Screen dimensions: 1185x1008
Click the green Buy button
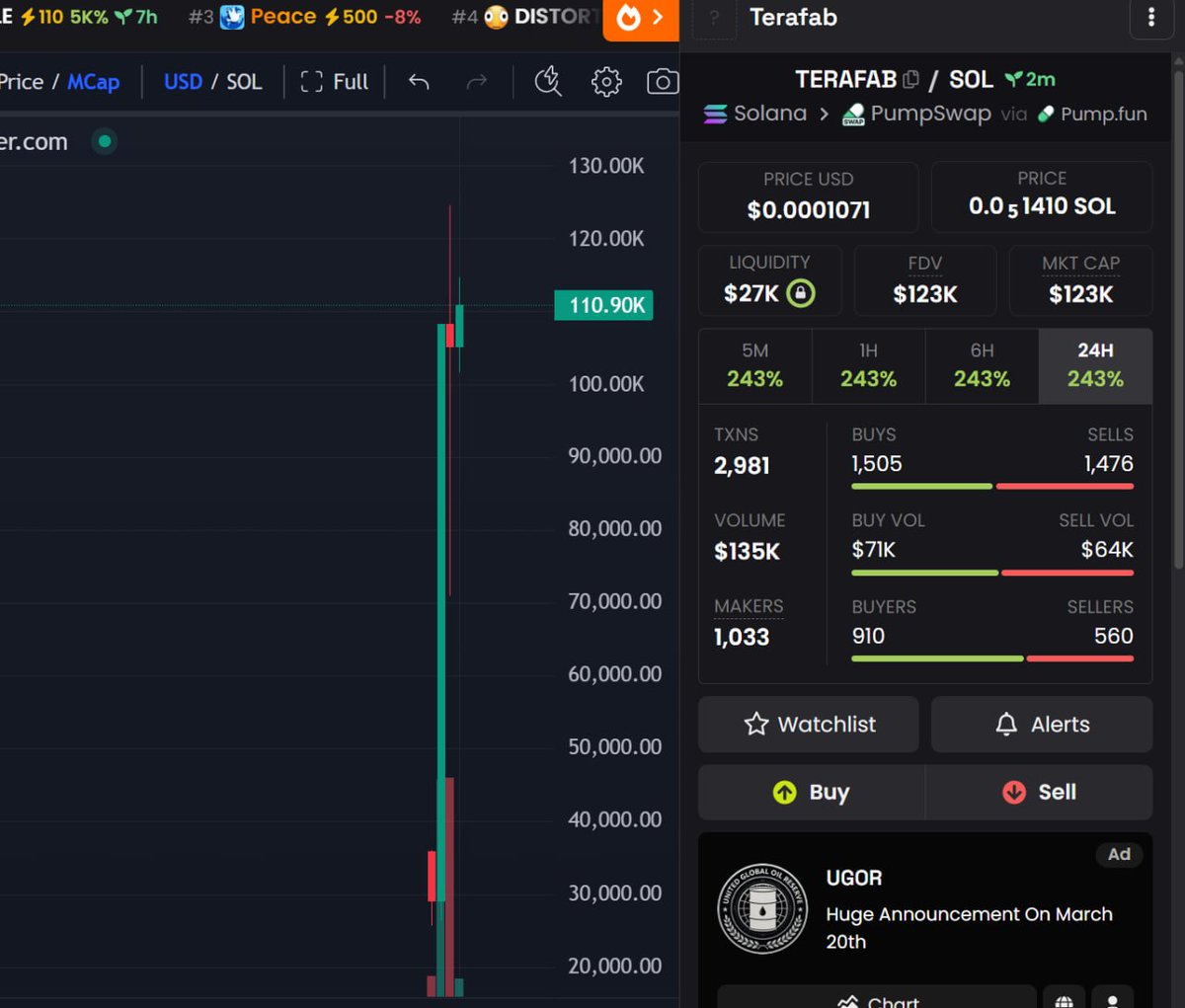811,793
